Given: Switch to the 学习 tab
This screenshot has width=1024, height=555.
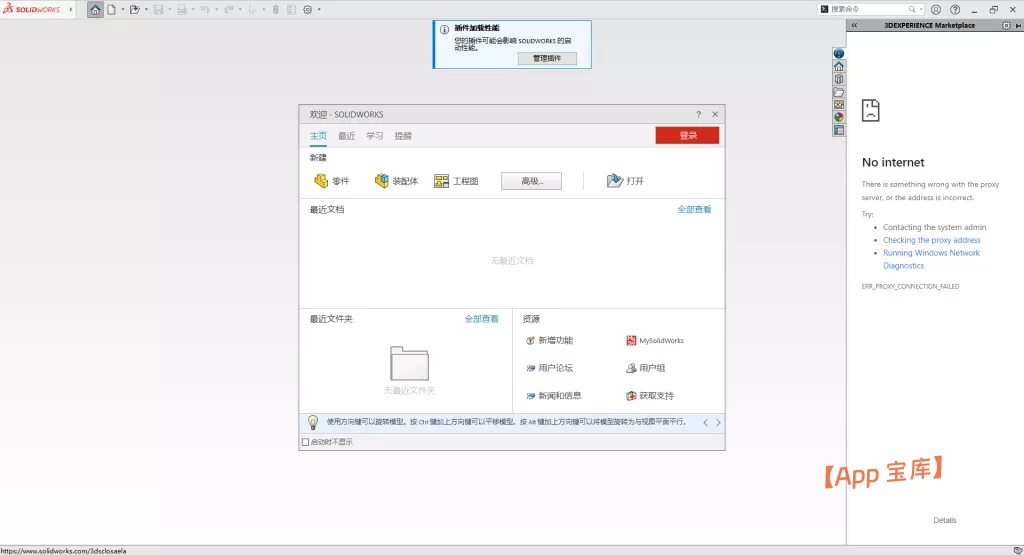Looking at the screenshot, I should (x=375, y=136).
